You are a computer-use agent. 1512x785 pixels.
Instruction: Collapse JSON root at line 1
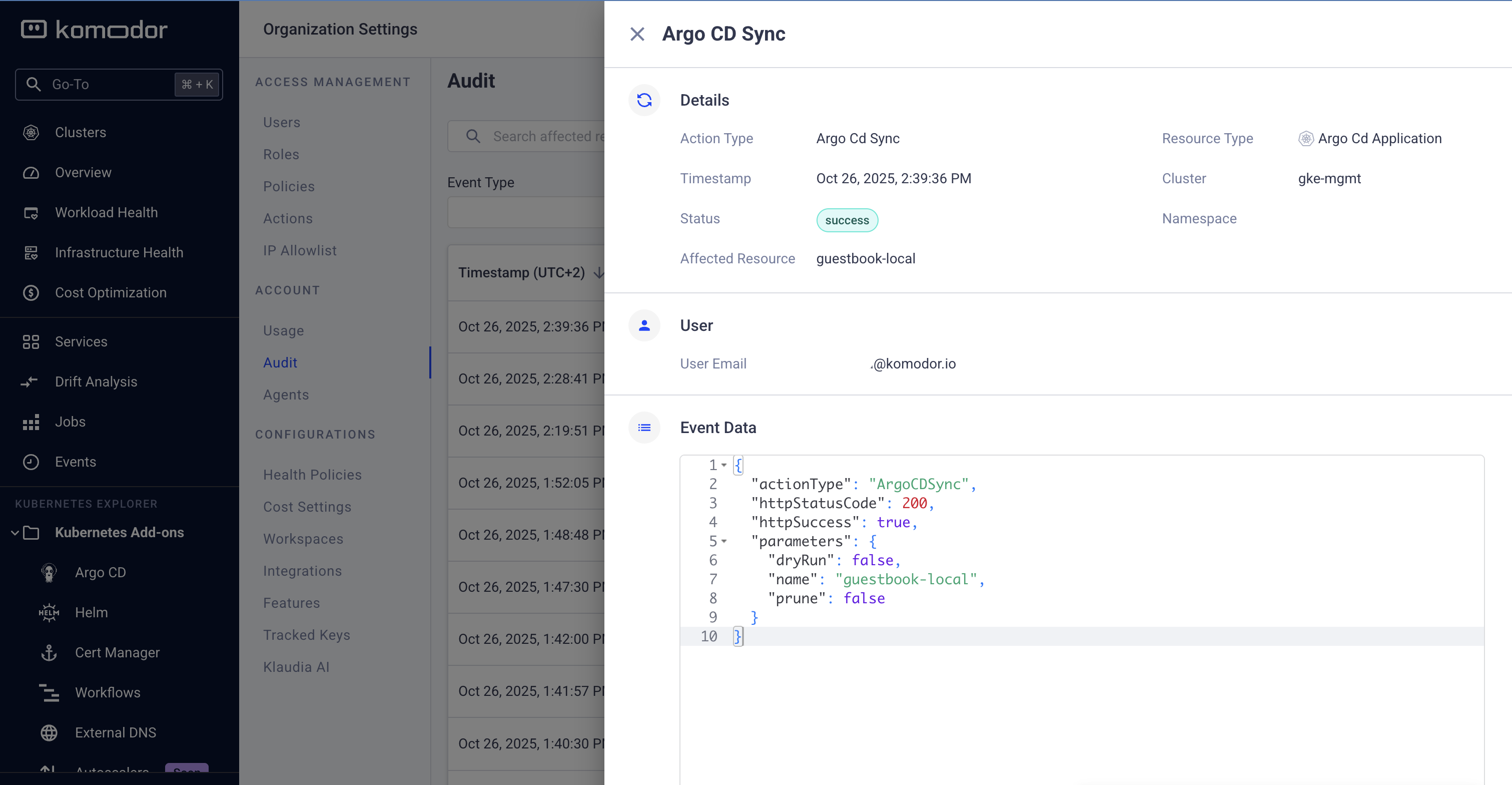pyautogui.click(x=724, y=465)
